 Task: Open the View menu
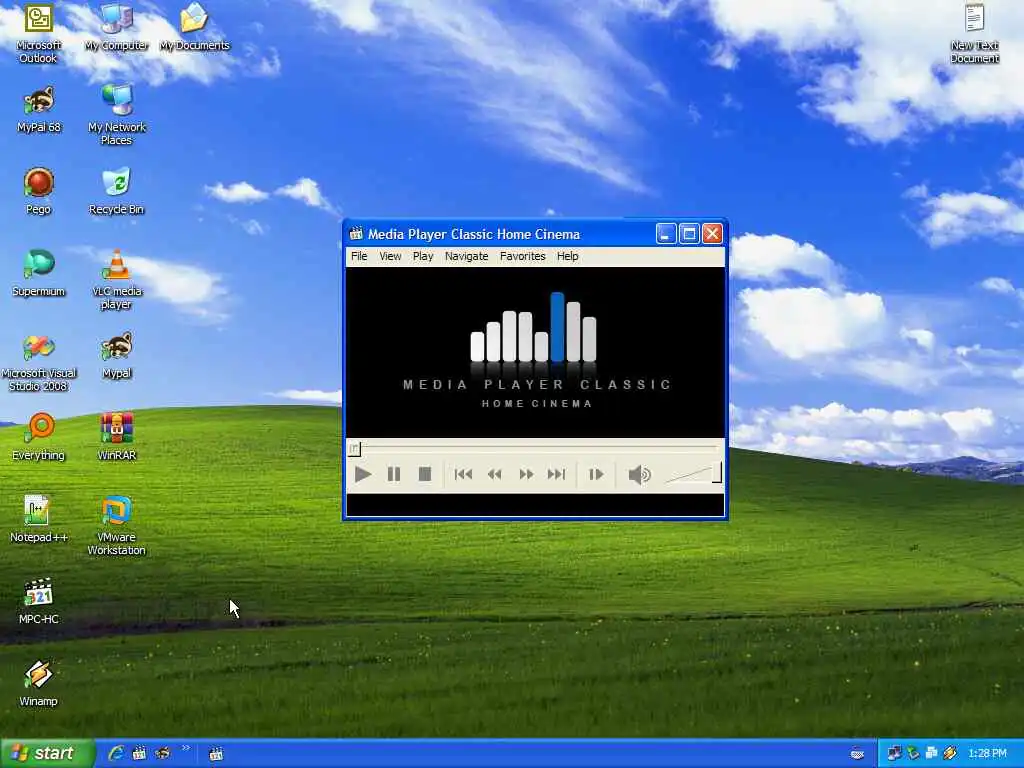click(x=390, y=256)
